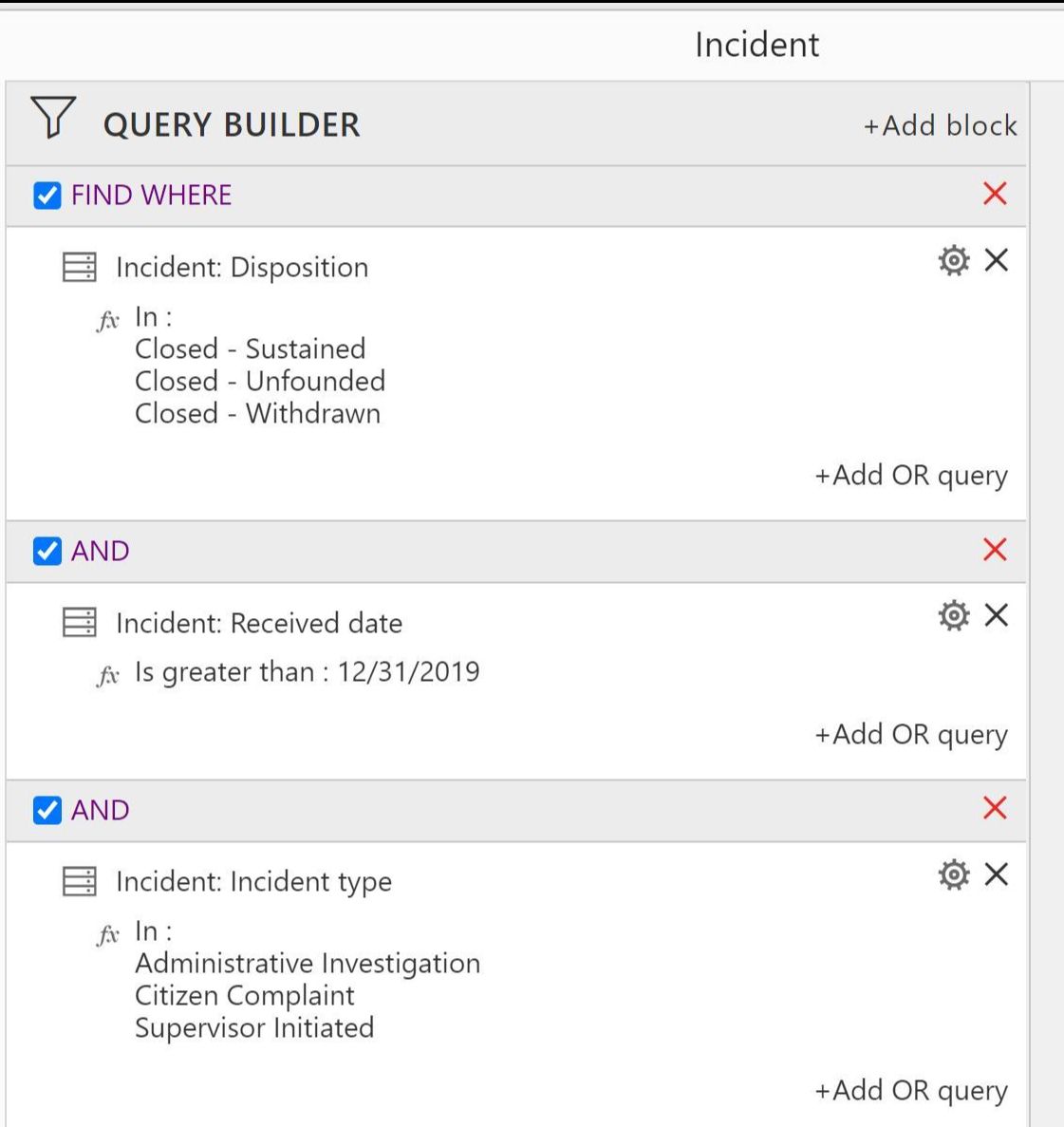The image size is (1064, 1127).
Task: Delete the first AND block with red X
Action: (995, 550)
